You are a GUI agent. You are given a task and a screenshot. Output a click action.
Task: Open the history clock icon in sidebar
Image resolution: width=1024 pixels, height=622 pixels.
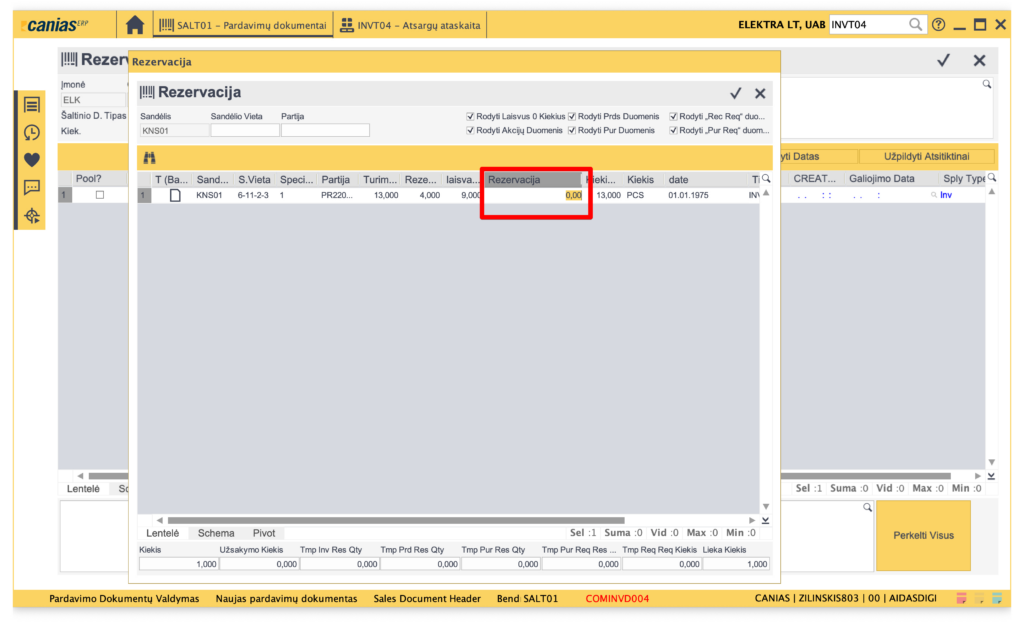click(32, 132)
